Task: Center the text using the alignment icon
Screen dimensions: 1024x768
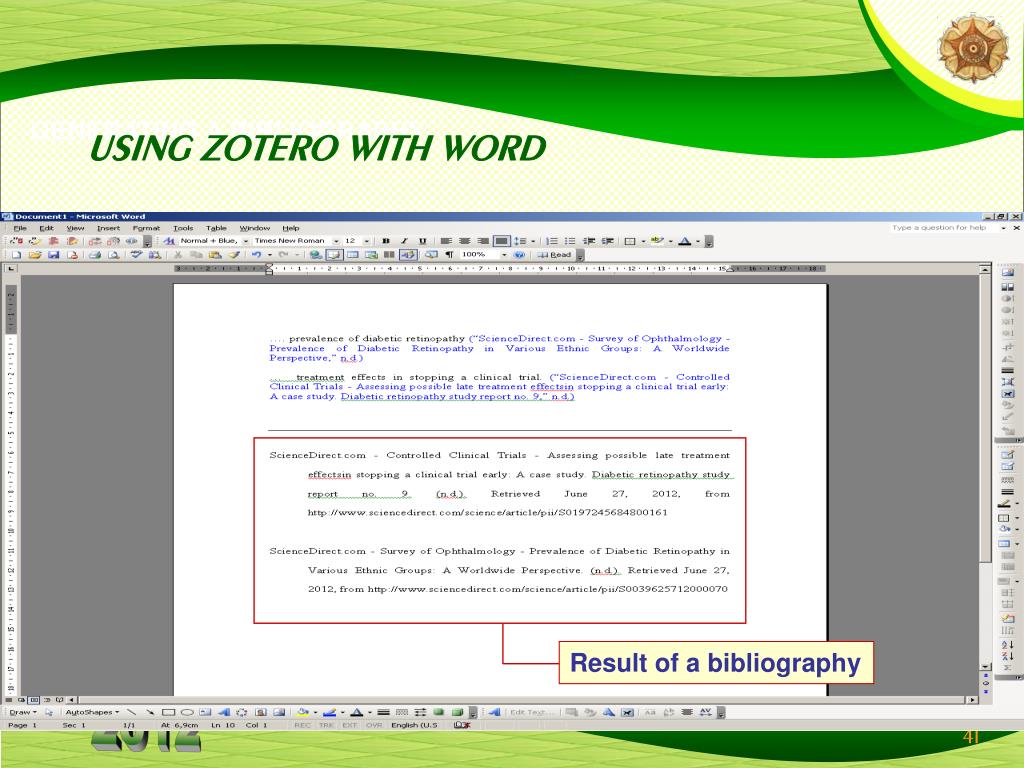Action: coord(464,241)
